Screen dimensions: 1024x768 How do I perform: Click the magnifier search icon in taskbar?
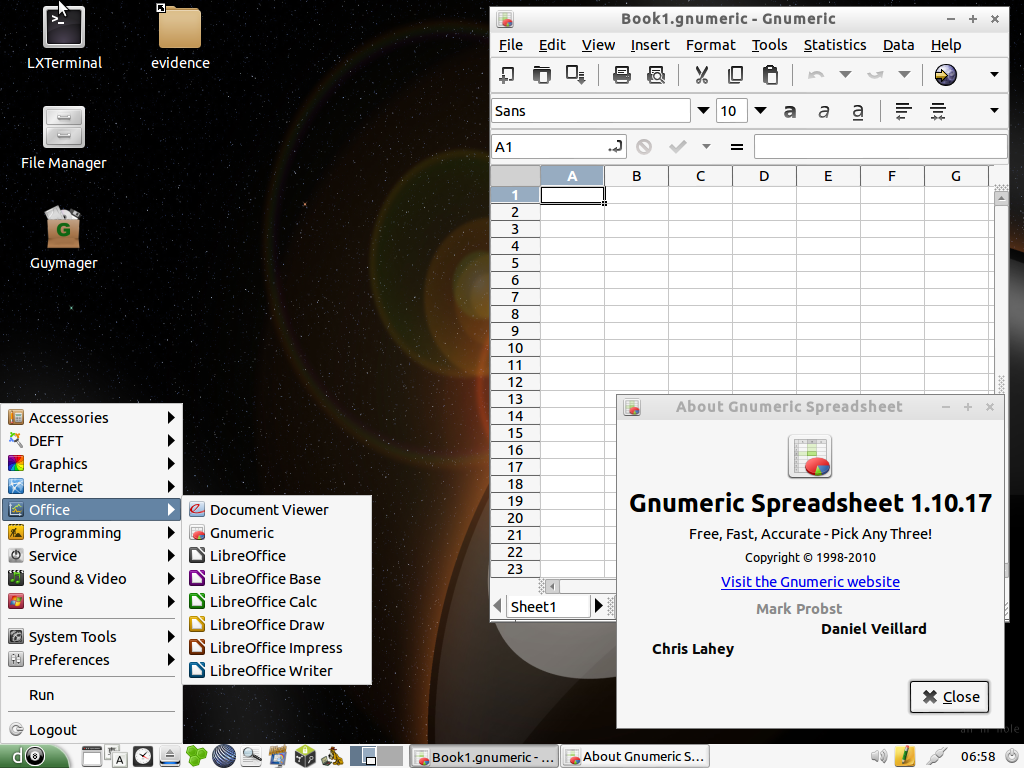tap(251, 756)
